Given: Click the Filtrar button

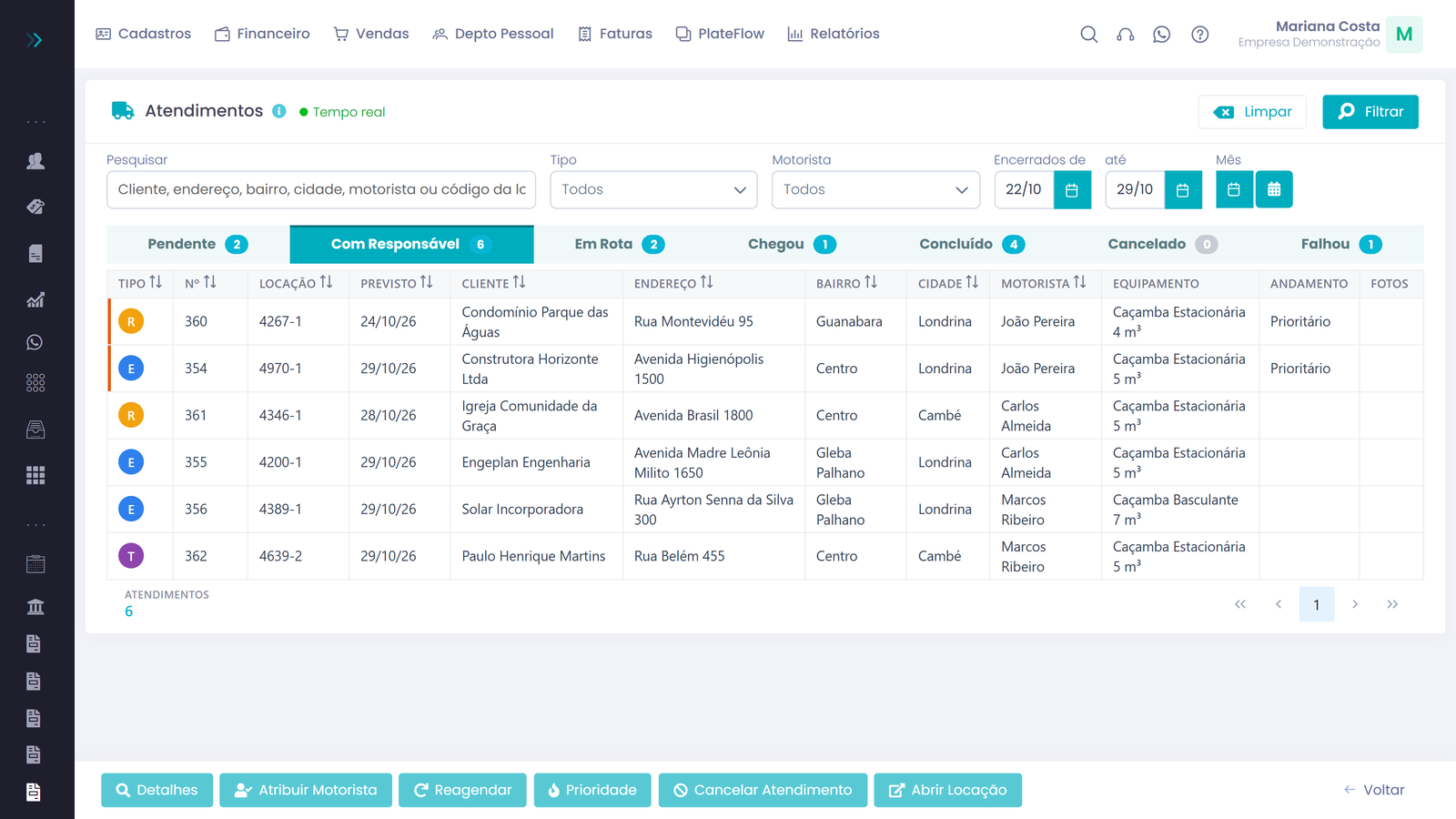Looking at the screenshot, I should click(x=1370, y=112).
